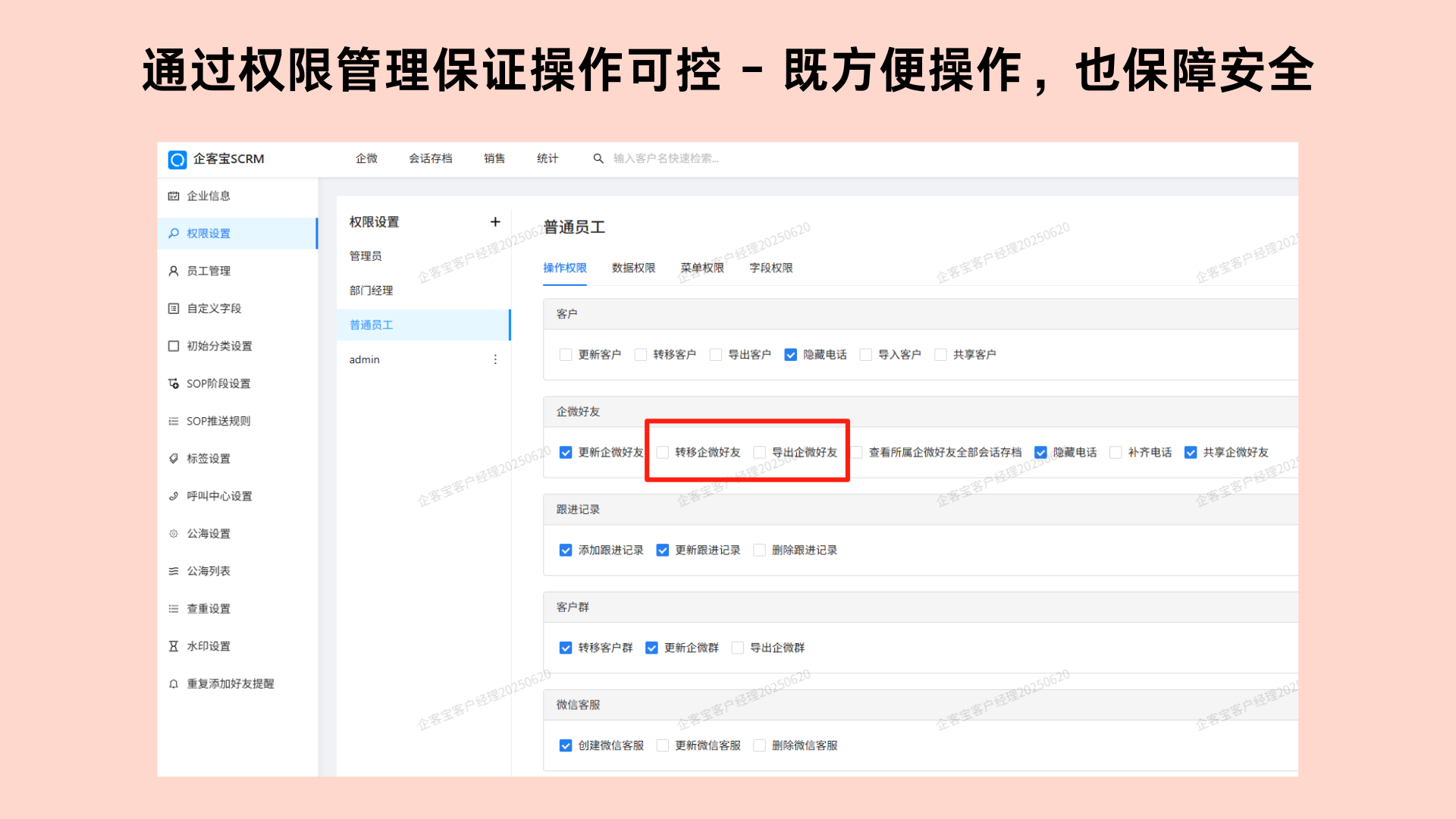Check the 转移企微好友 checkbox

[663, 453]
